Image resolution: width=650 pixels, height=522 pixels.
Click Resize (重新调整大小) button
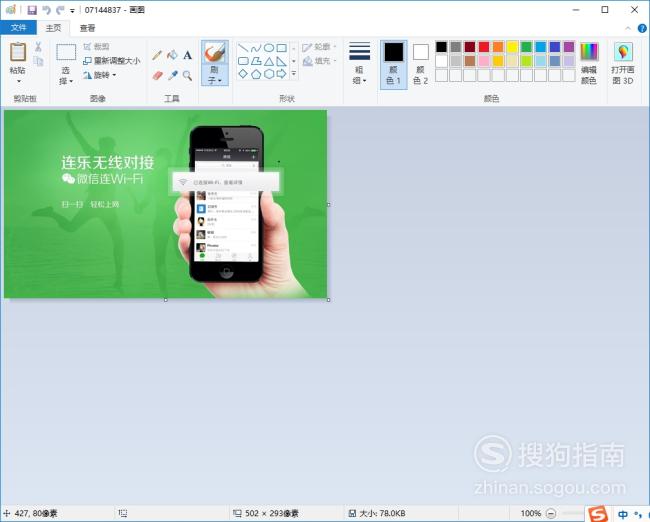[x=112, y=61]
